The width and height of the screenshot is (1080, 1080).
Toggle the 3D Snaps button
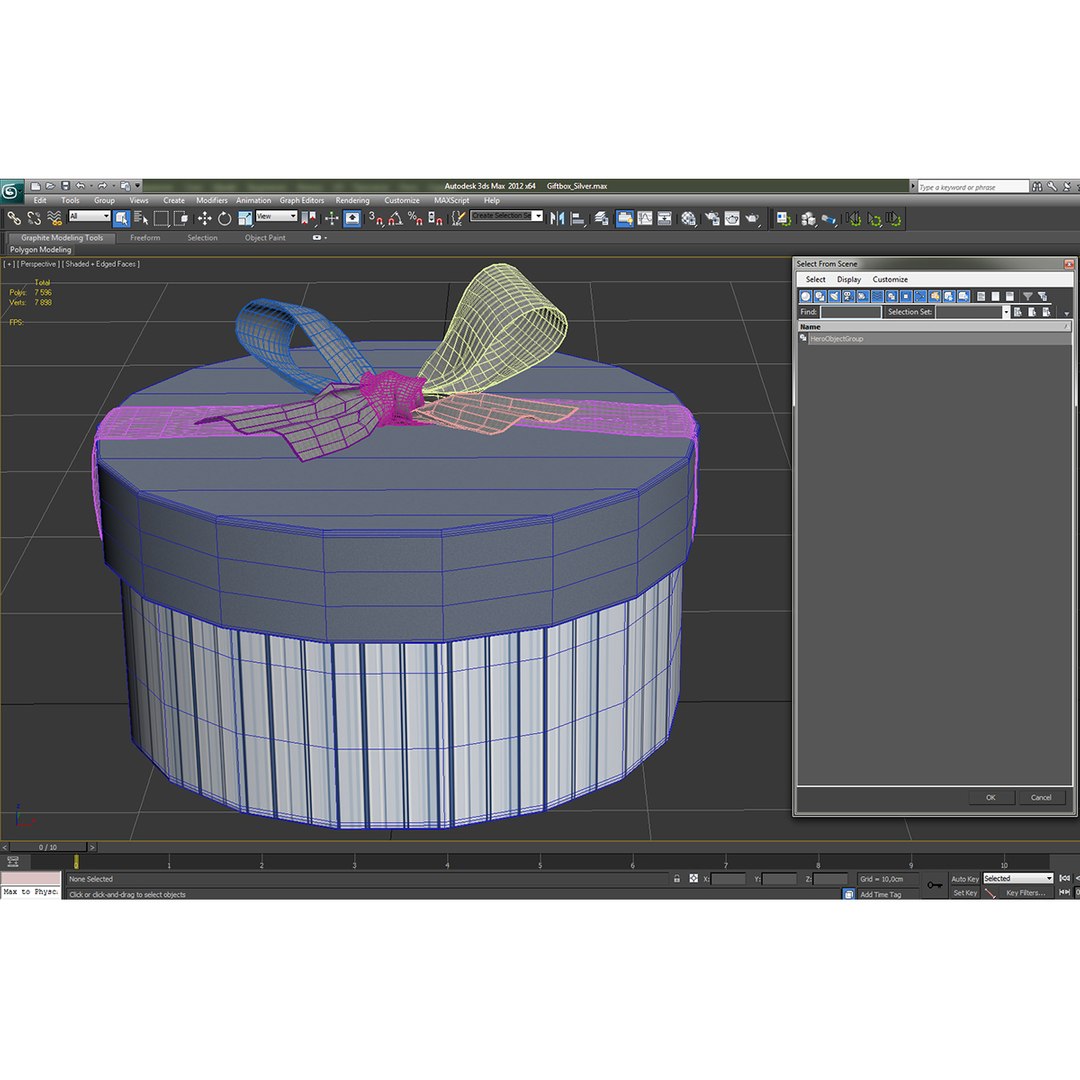[x=375, y=218]
